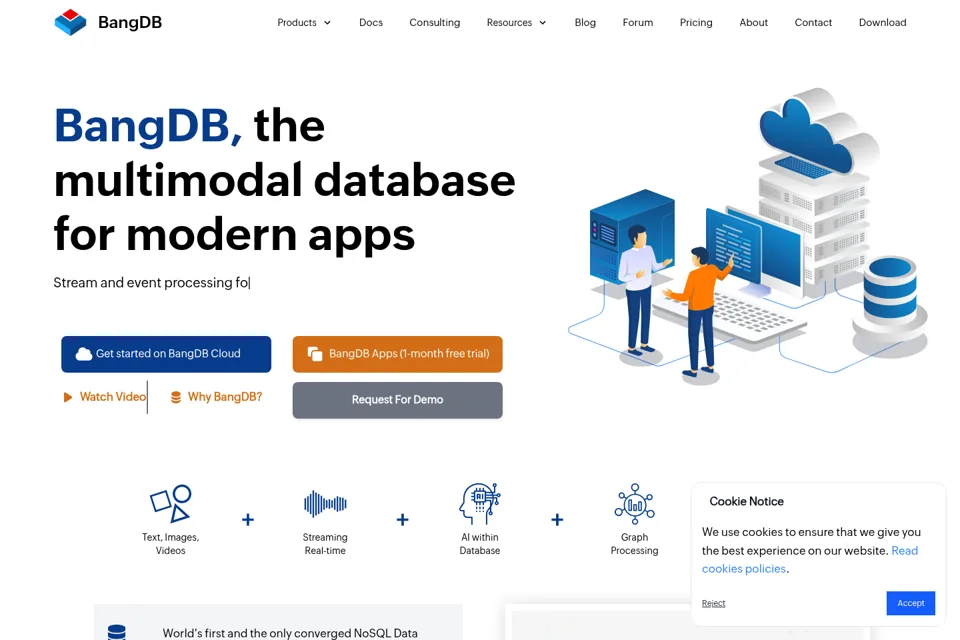Start the BangDB Apps 1-month free trial
The image size is (960, 640).
(397, 354)
